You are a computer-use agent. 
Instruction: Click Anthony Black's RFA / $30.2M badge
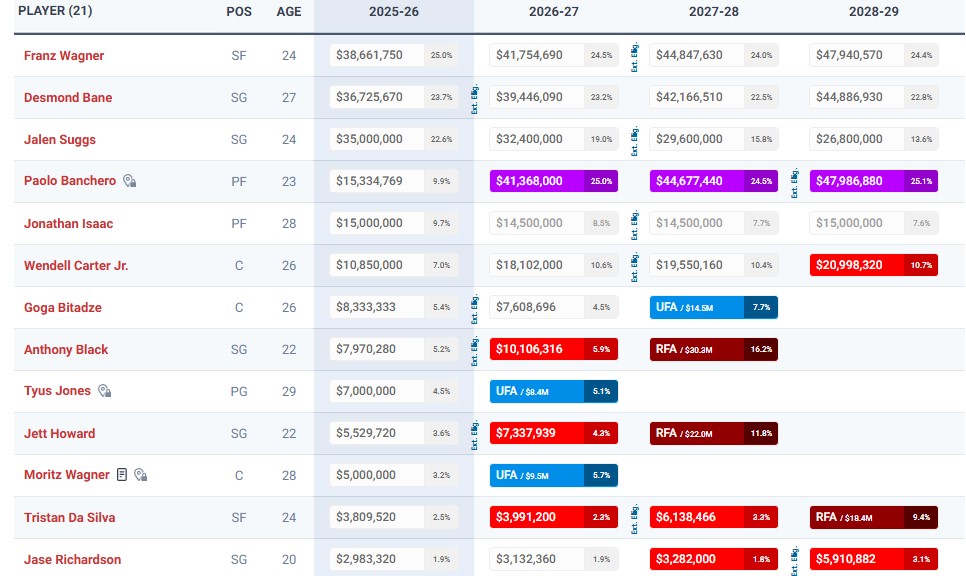pos(713,349)
